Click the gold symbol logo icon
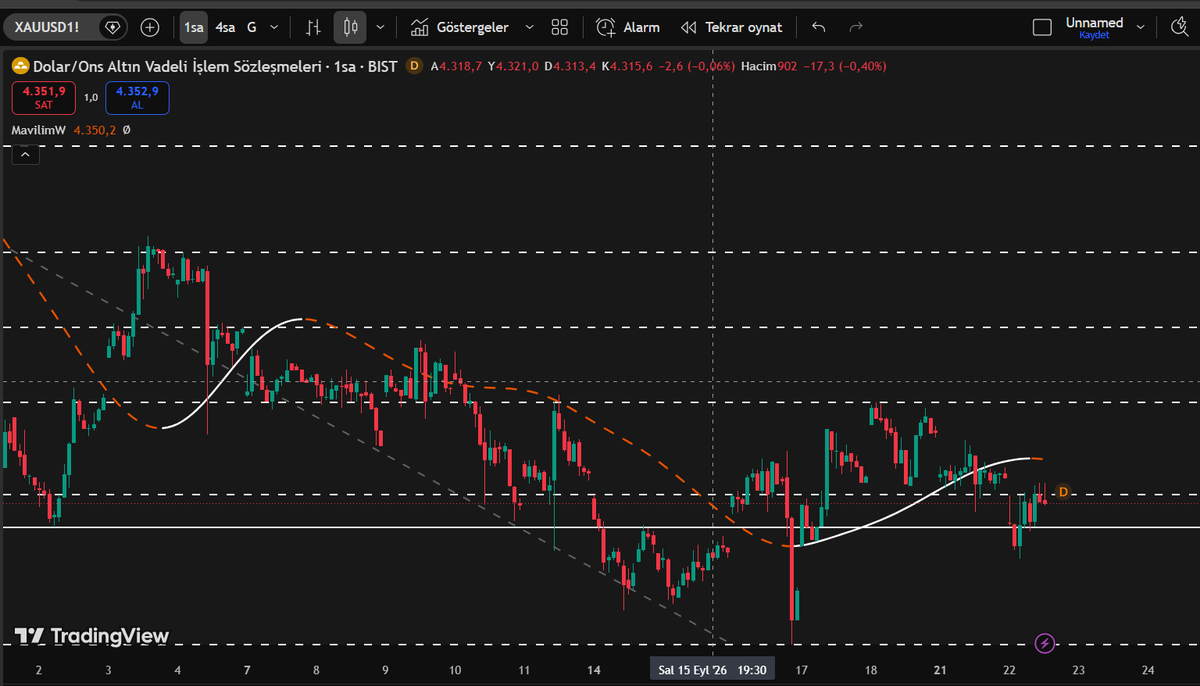Image resolution: width=1200 pixels, height=686 pixels. [19, 66]
